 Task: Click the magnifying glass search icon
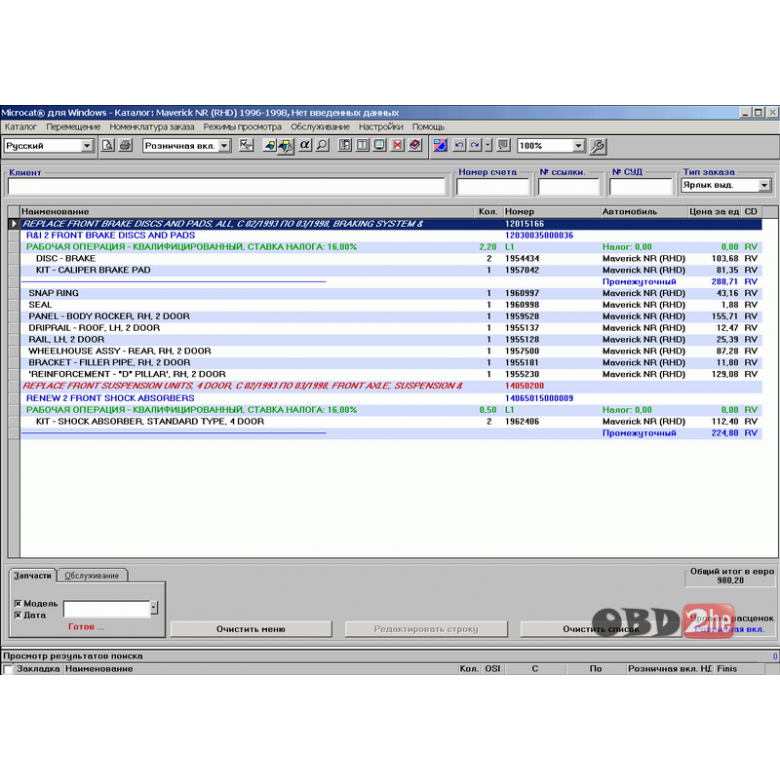(x=322, y=145)
